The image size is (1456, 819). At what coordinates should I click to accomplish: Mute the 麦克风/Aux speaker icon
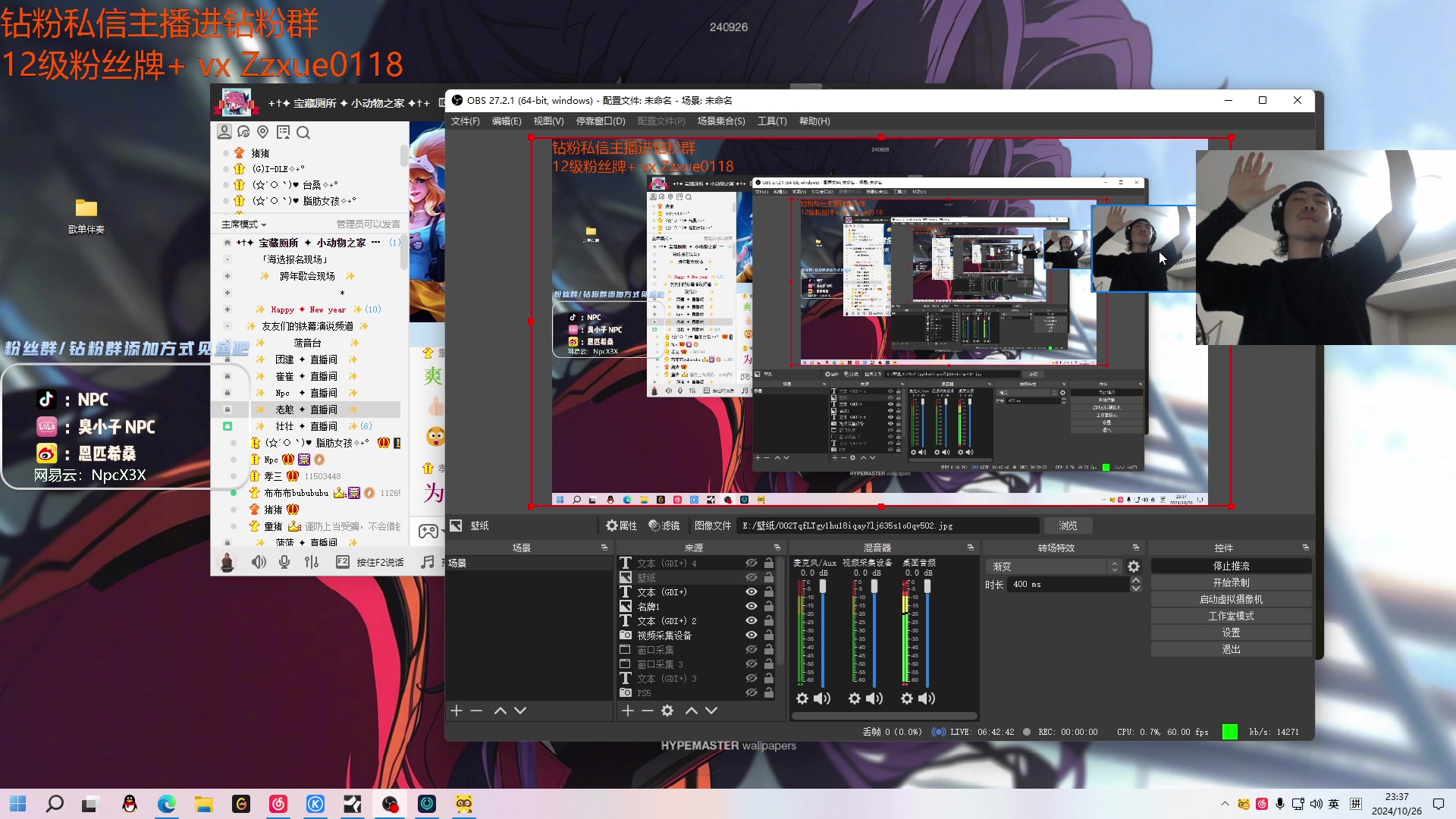pyautogui.click(x=822, y=698)
